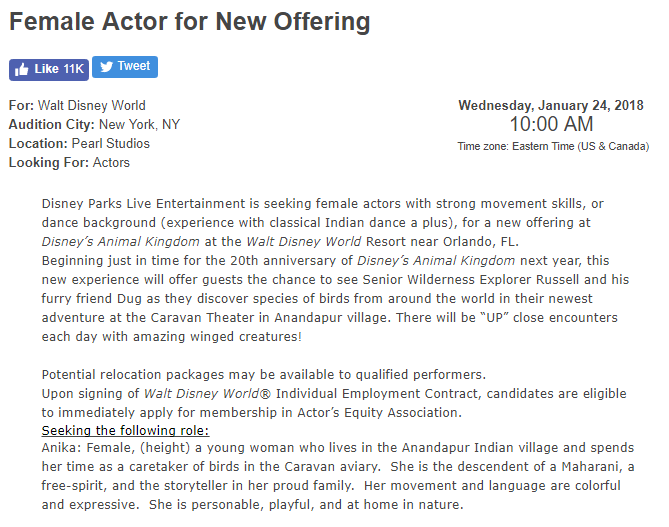Click the 'Walt Disney World' value after For:
The height and width of the screenshot is (527, 669).
pos(92,105)
